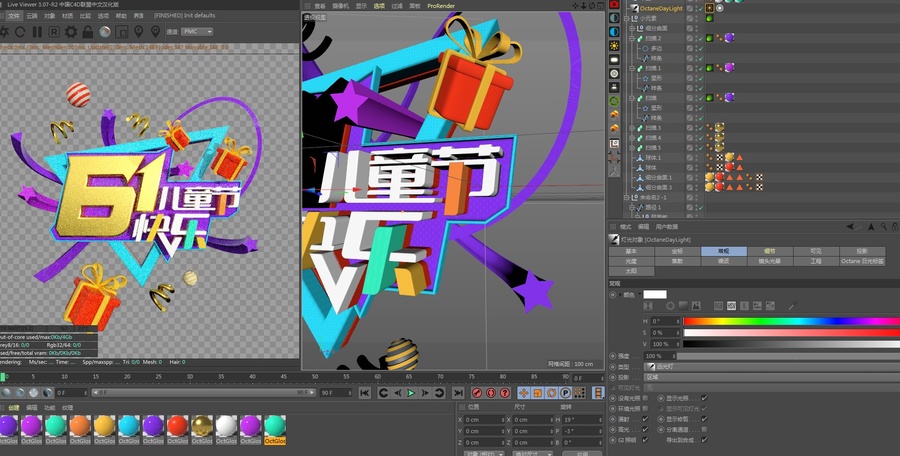This screenshot has height=456, width=900.
Task: Collapse 扫描.2 in object tree
Action: 632,38
